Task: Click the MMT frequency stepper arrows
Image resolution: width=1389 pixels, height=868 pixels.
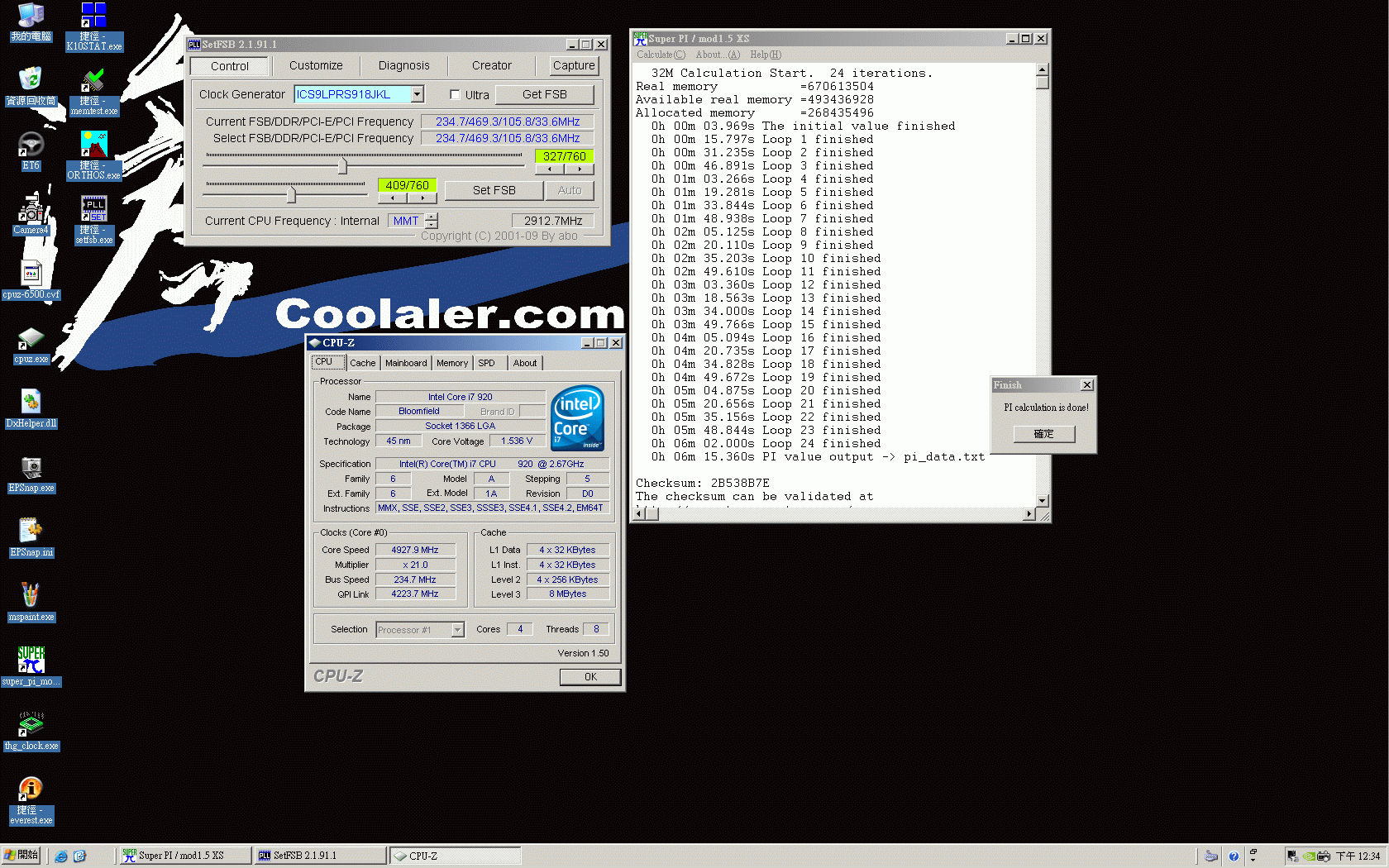Action: pyautogui.click(x=432, y=221)
